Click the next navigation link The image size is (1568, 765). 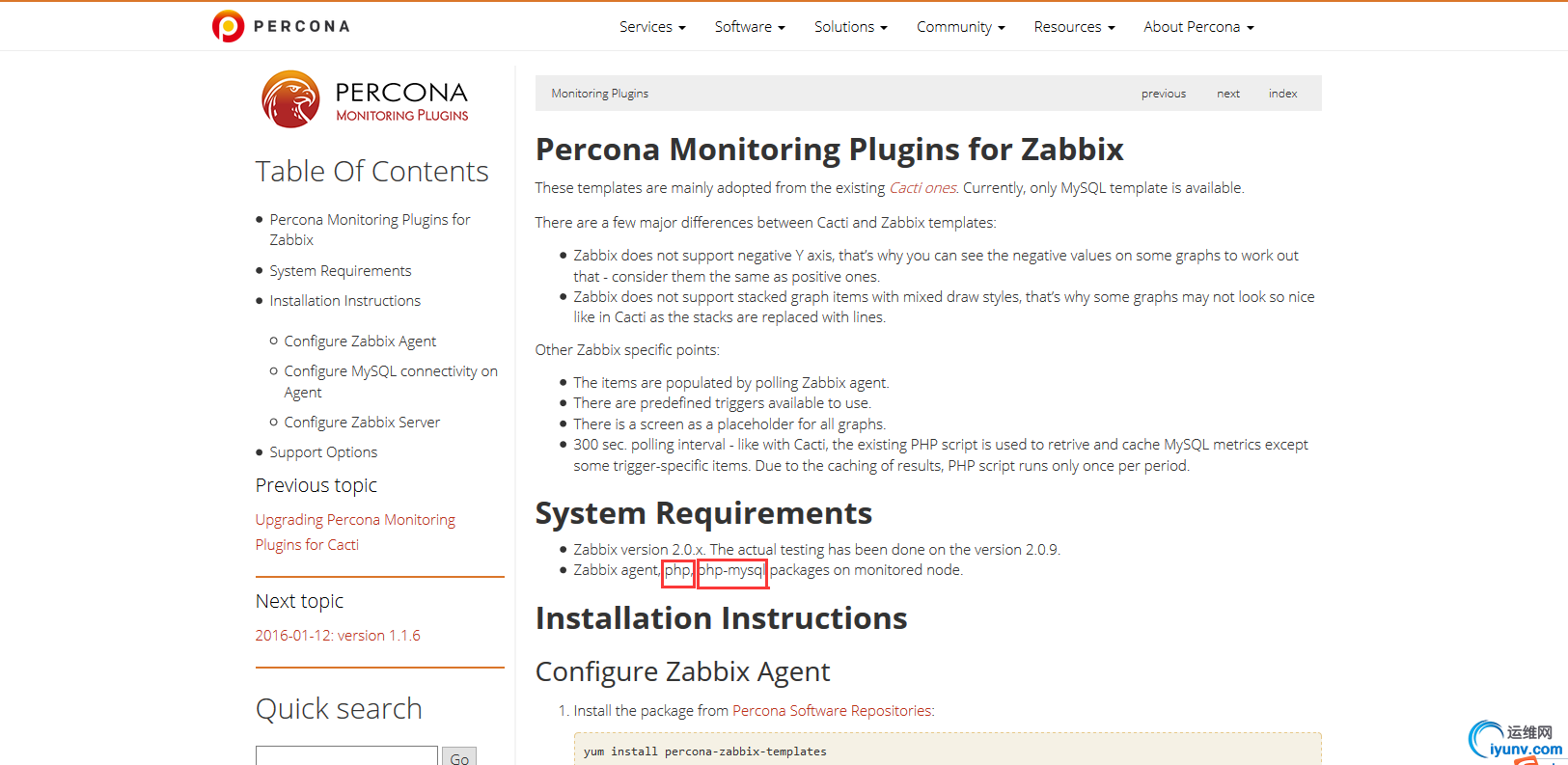(1228, 94)
